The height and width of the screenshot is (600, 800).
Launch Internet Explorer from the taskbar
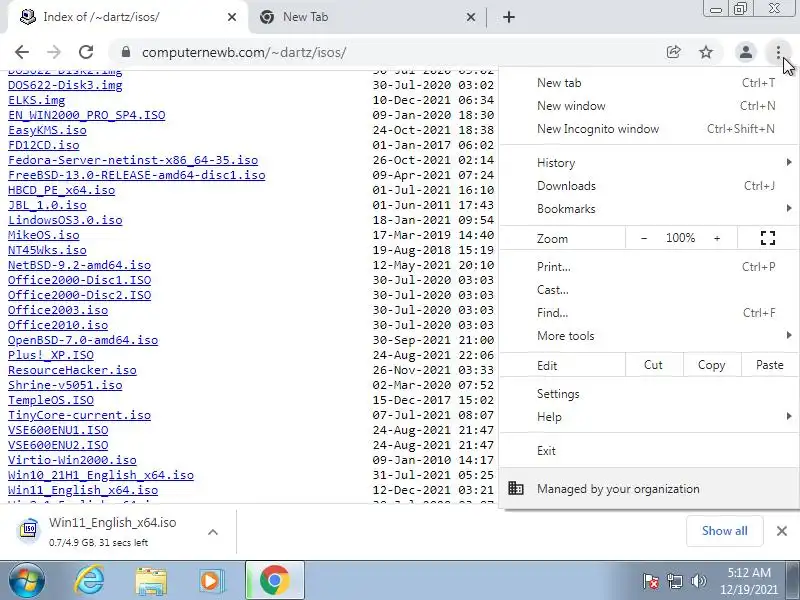[89, 580]
